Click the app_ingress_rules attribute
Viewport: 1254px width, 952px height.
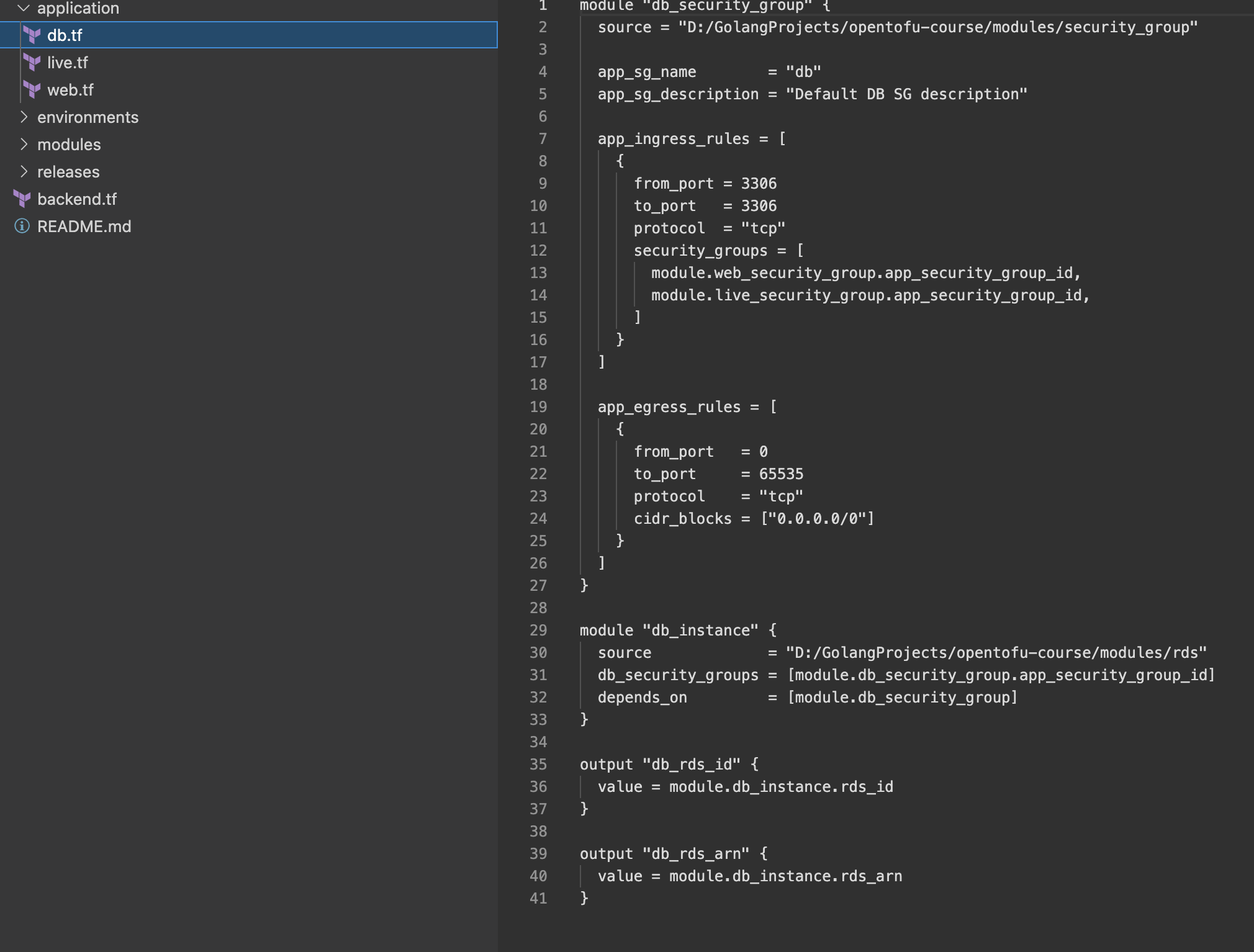[674, 139]
